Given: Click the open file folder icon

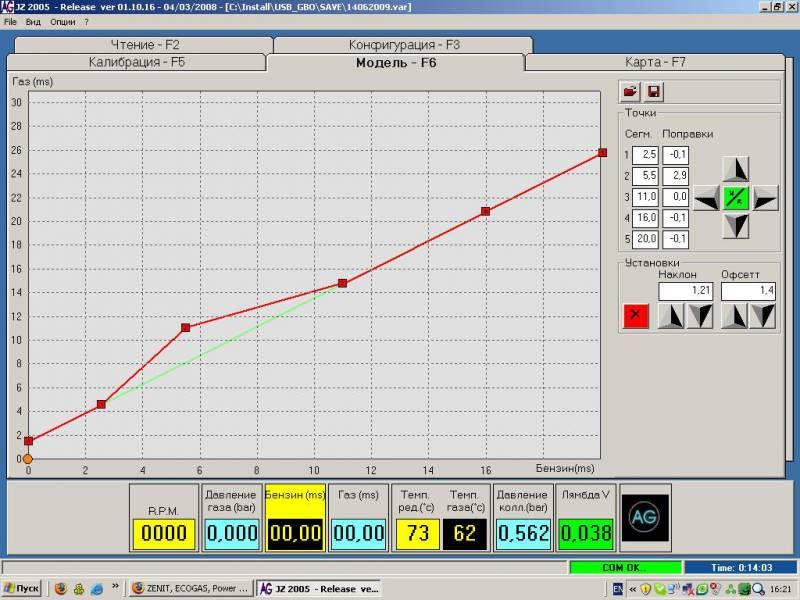Looking at the screenshot, I should coord(630,92).
